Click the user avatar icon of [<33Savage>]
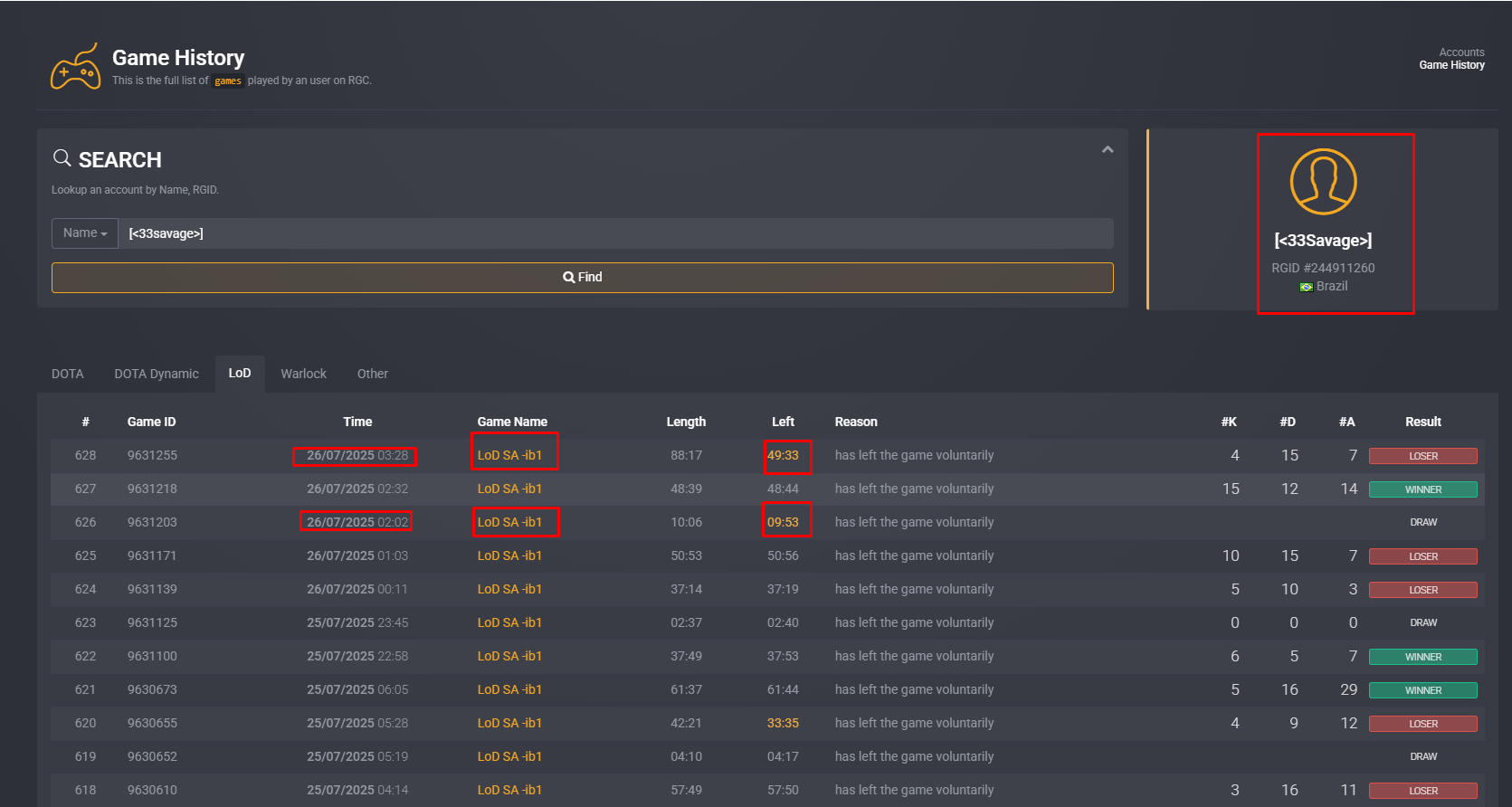Viewport: 1512px width, 807px height. point(1323,182)
